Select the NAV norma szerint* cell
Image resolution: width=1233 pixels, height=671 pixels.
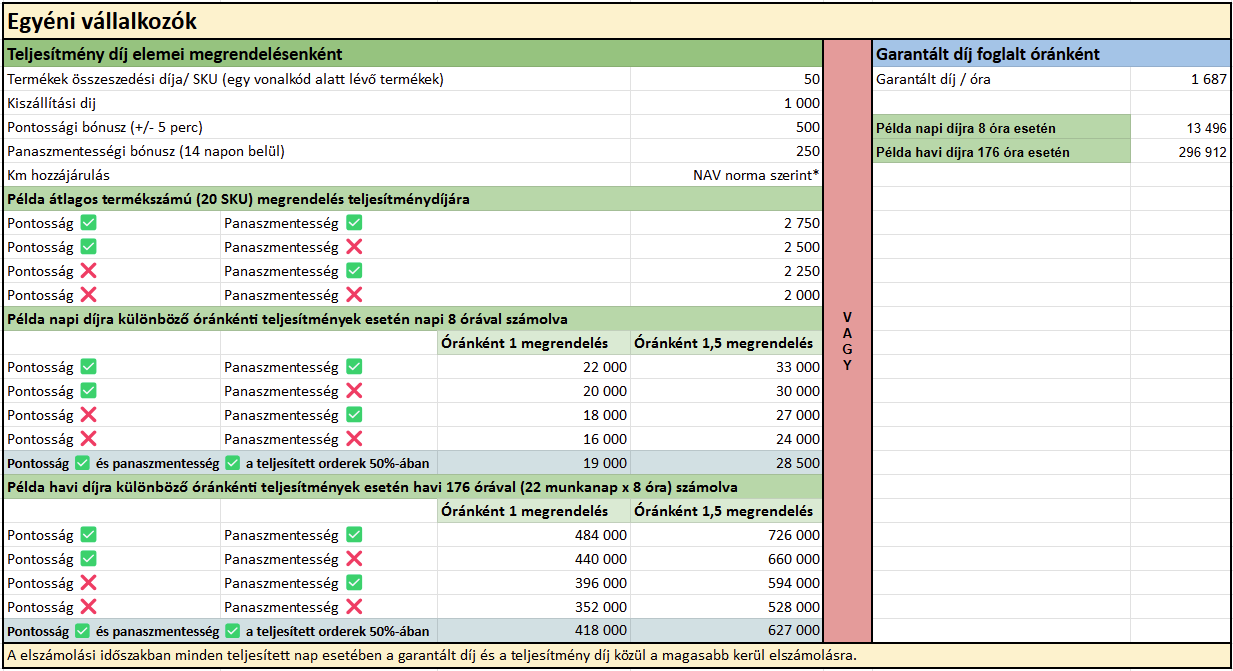[x=727, y=175]
